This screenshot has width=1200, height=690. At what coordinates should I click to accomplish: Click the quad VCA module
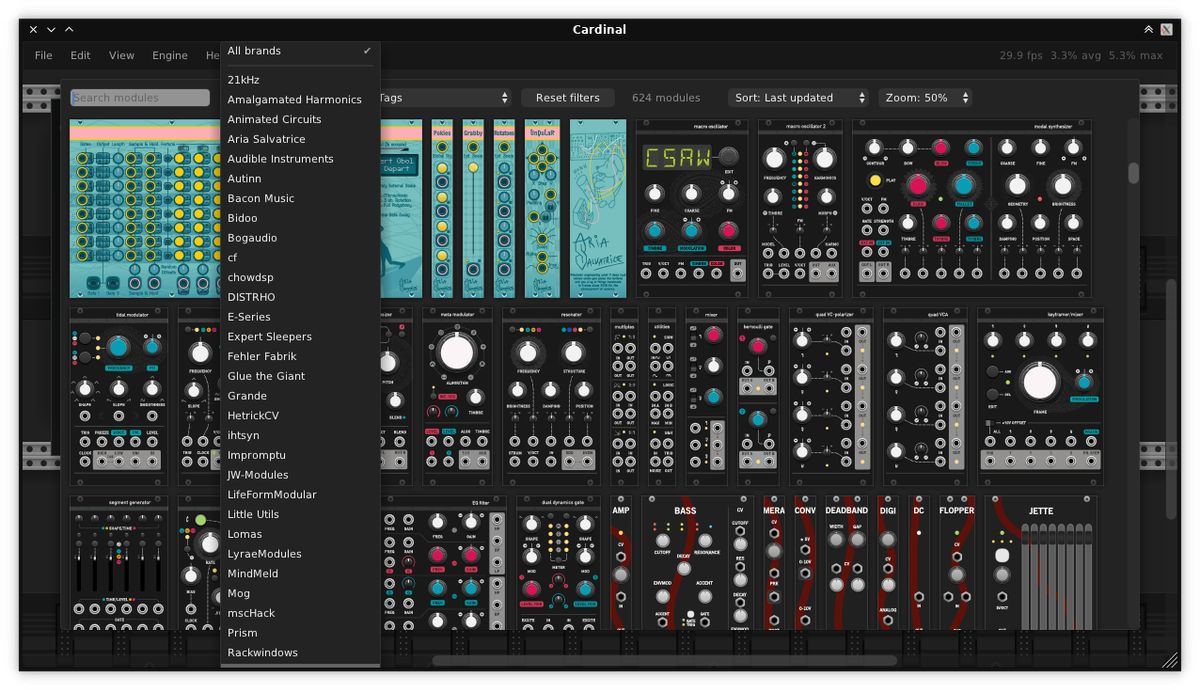click(925, 396)
